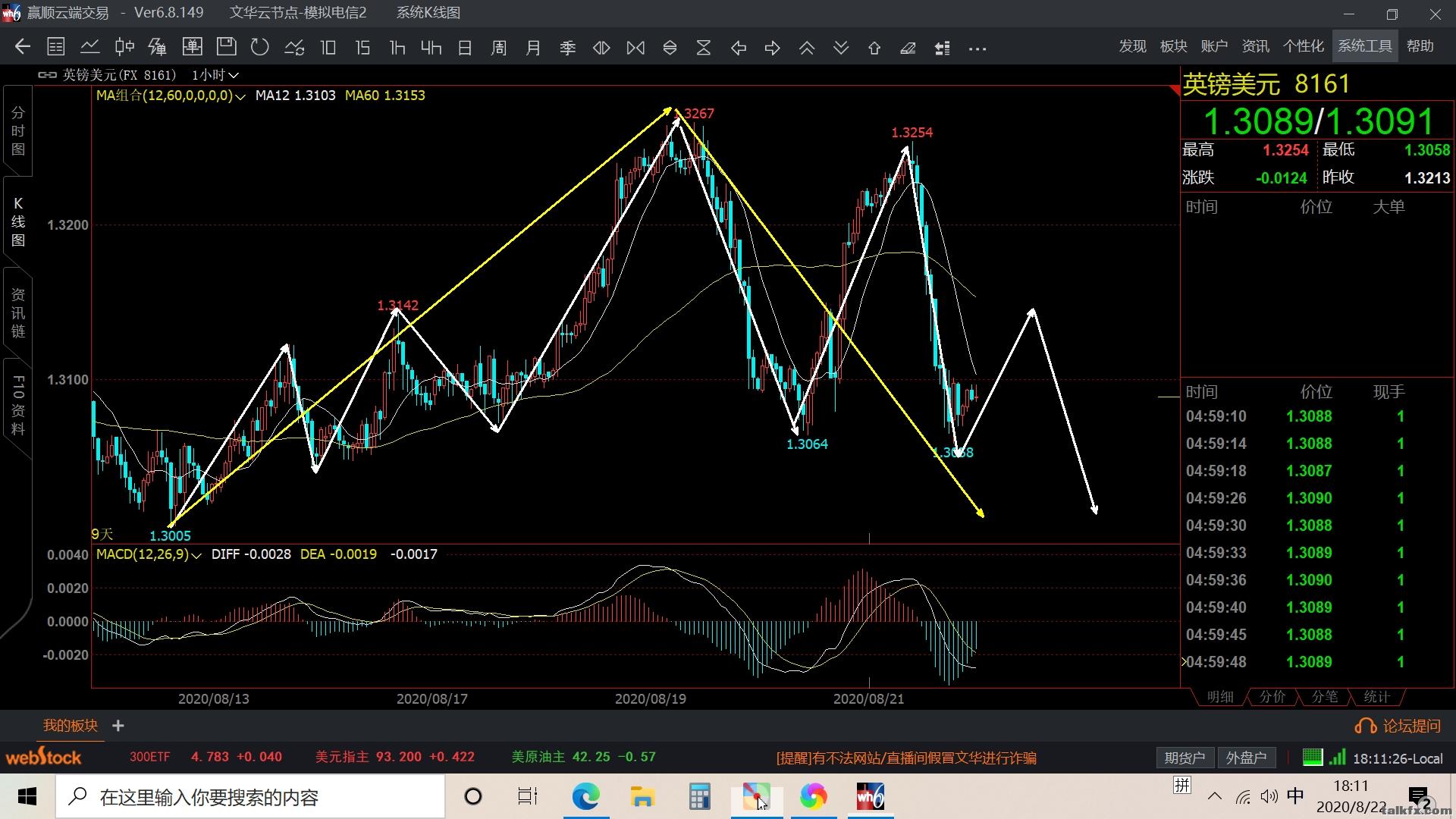This screenshot has height=819, width=1456.
Task: Open the 帮助 menu
Action: pos(1420,46)
